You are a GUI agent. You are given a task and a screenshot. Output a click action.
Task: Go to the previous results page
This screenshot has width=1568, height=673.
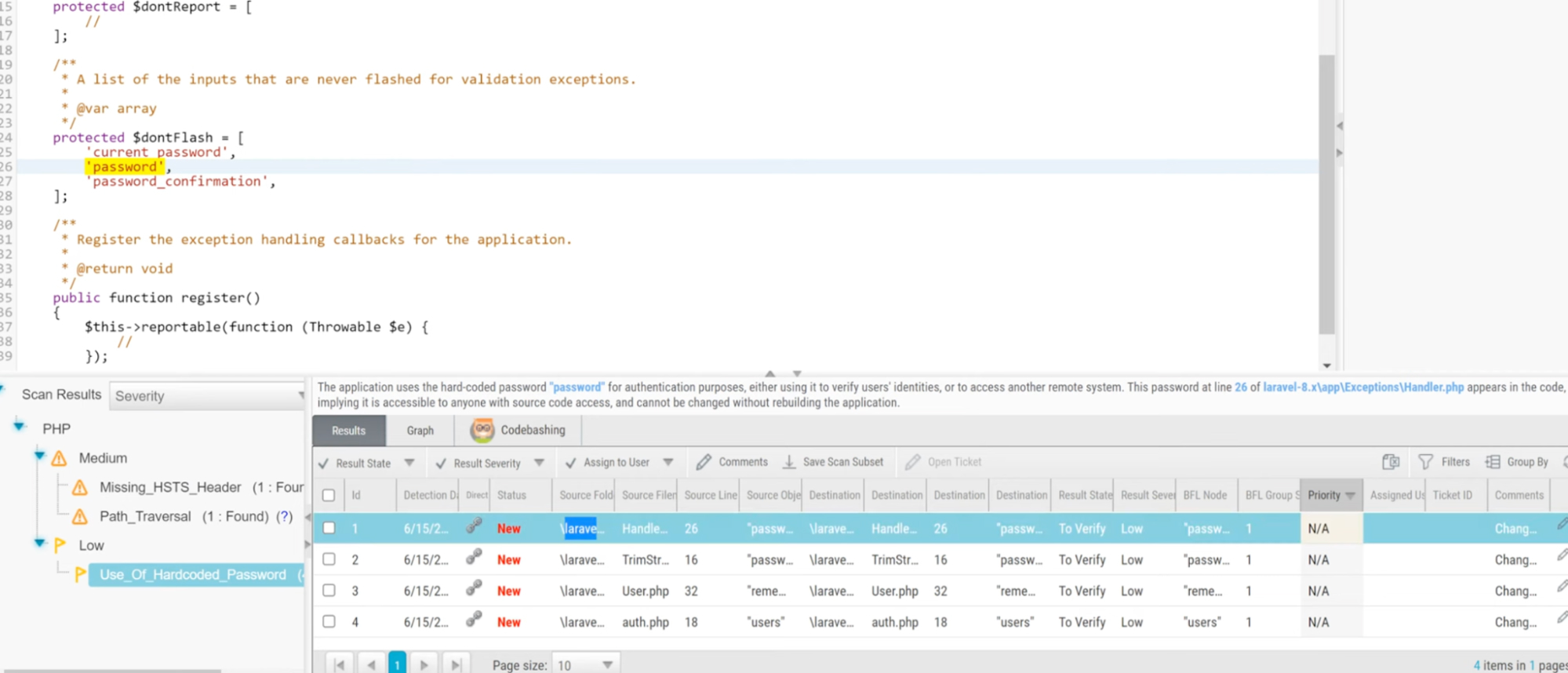371,665
